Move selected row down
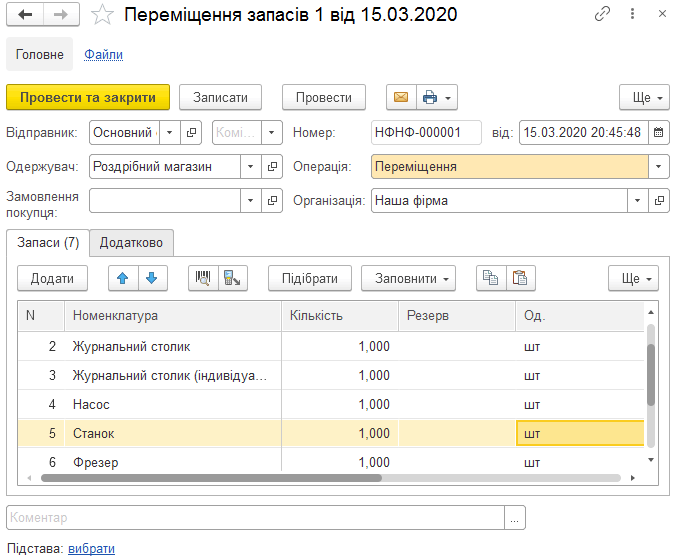This screenshot has width=674, height=560. tap(152, 278)
